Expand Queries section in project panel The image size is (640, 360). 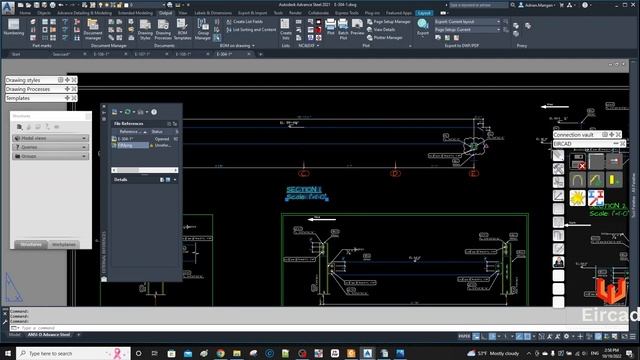point(50,147)
